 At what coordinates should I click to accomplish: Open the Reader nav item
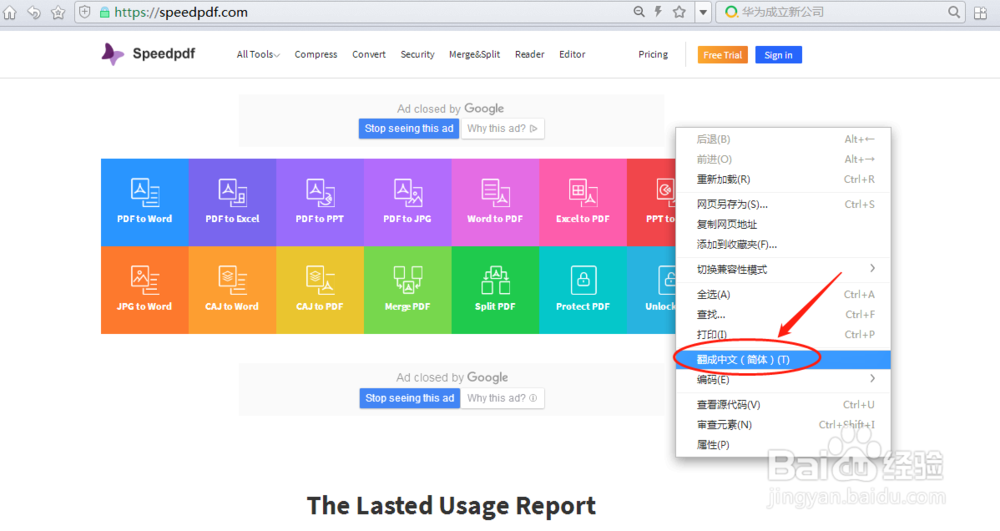(x=529, y=55)
